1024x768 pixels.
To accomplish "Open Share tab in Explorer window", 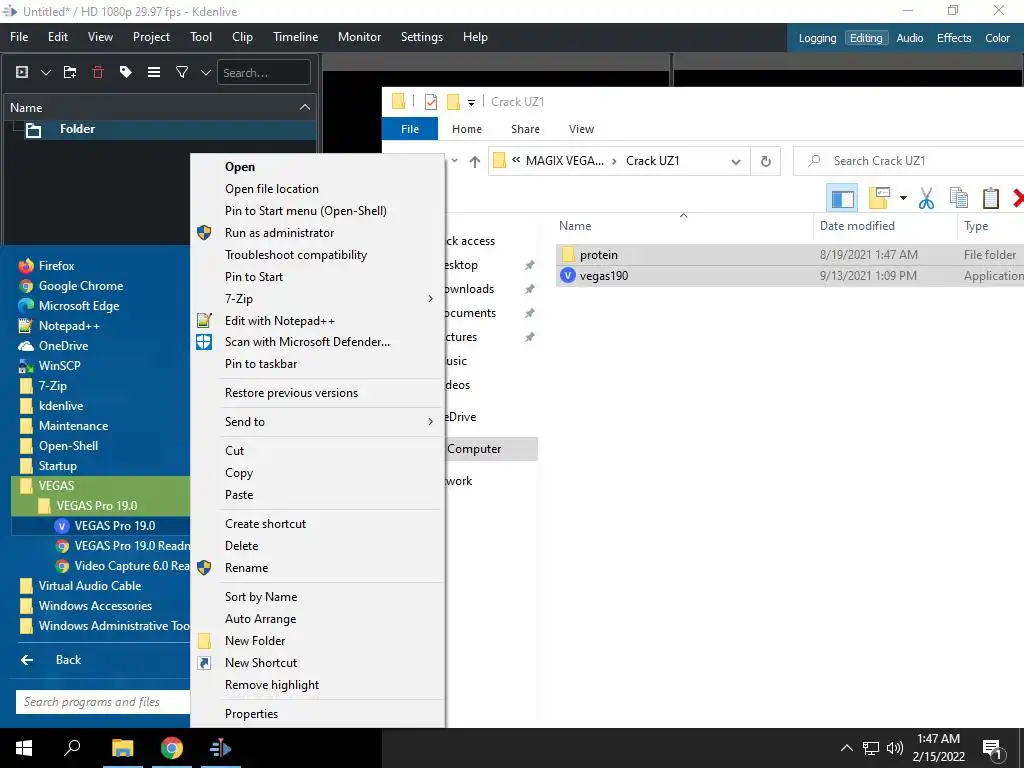I will tap(525, 129).
